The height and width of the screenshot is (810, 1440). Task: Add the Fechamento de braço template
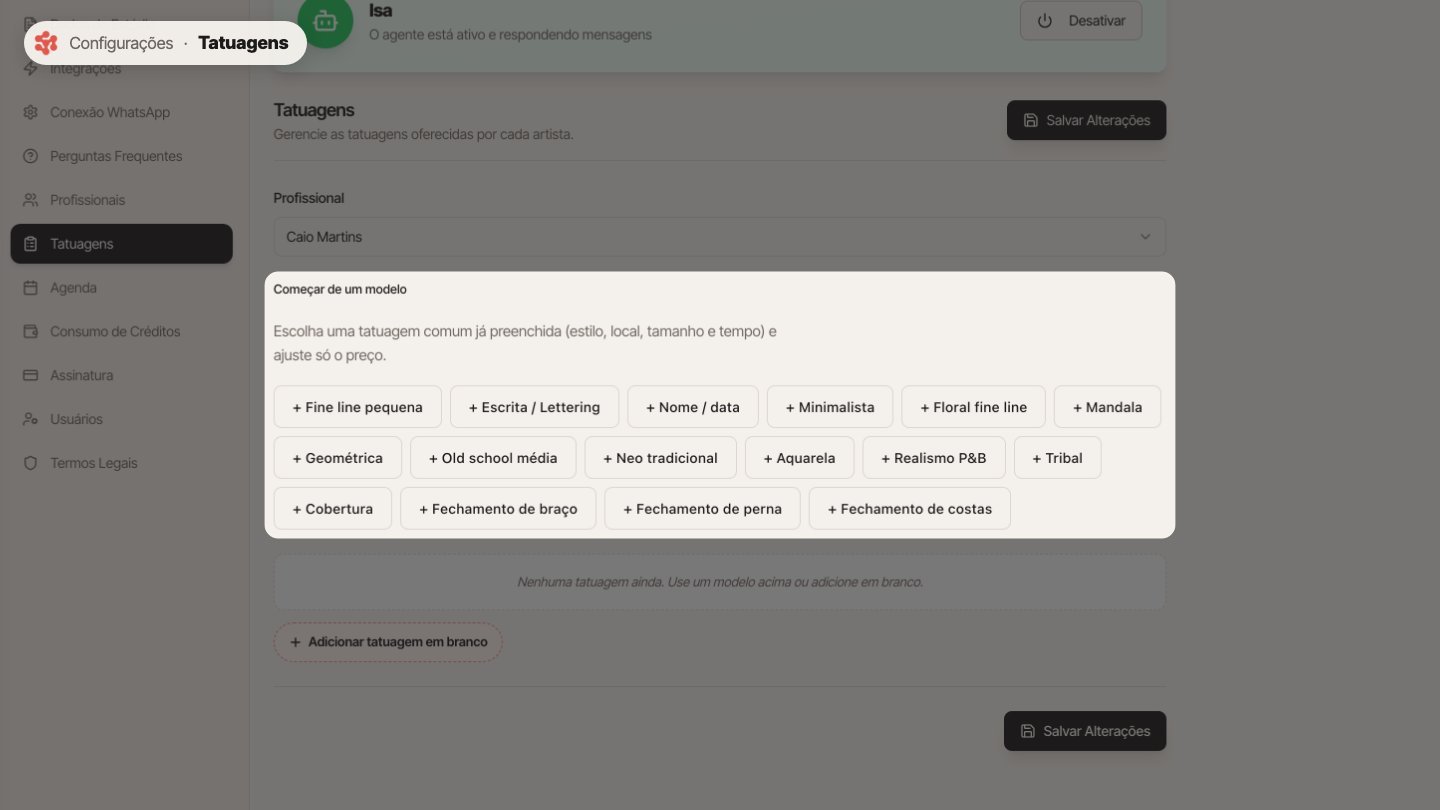[498, 509]
